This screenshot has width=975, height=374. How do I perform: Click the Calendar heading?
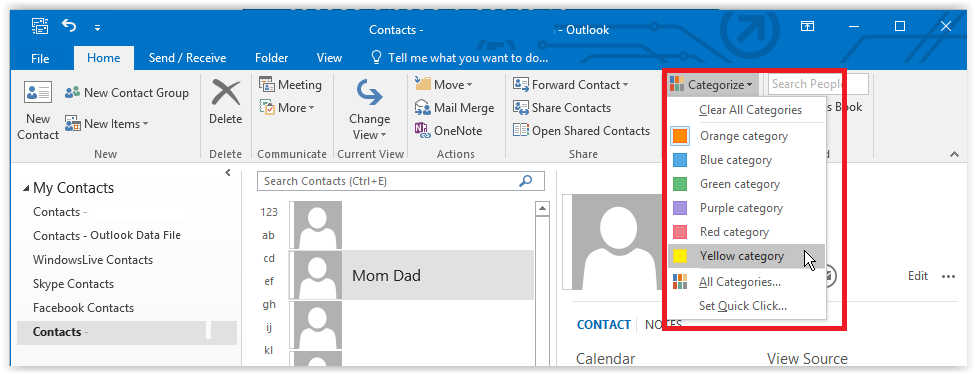pyautogui.click(x=606, y=358)
